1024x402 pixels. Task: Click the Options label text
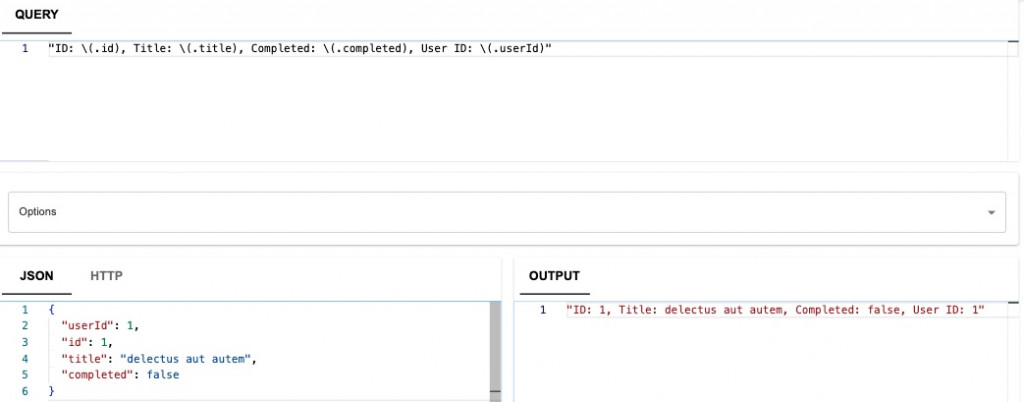click(38, 211)
